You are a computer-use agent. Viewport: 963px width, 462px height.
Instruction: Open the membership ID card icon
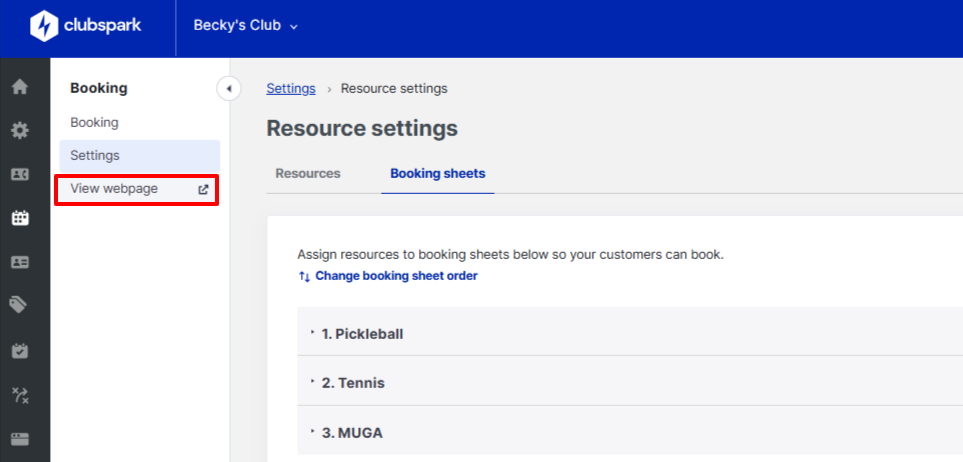pyautogui.click(x=20, y=261)
